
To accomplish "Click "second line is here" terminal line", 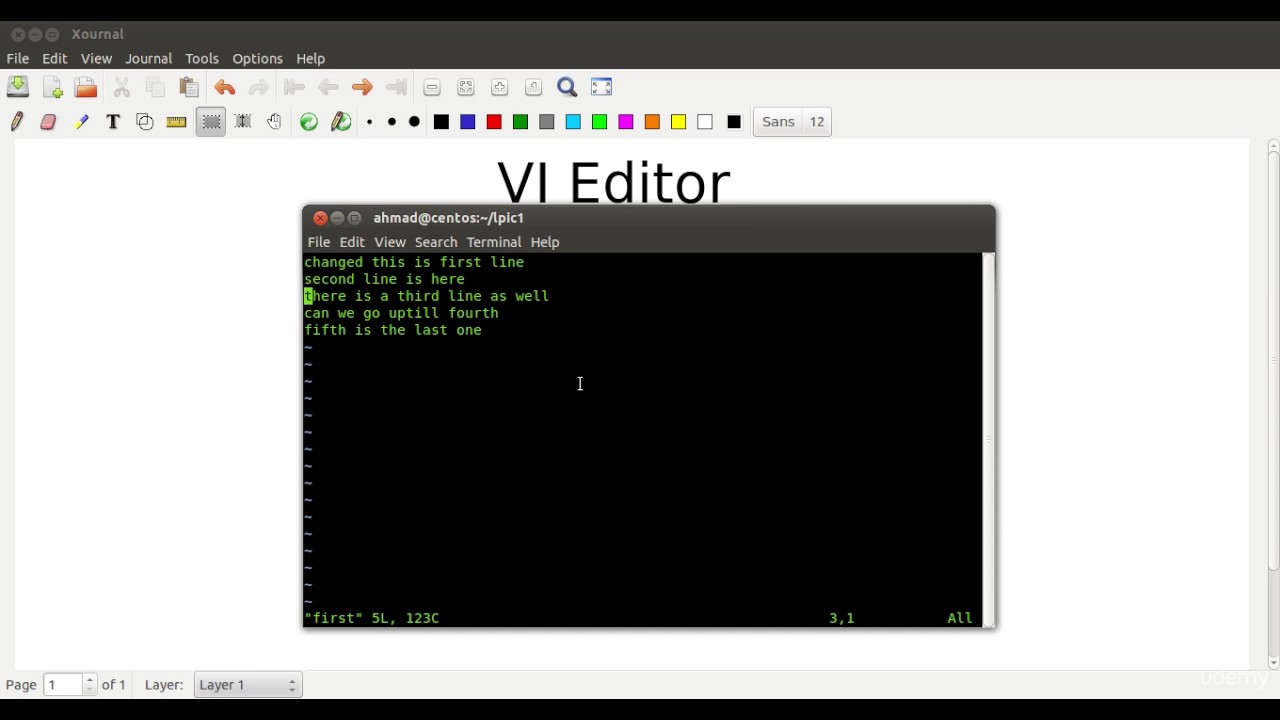I will tap(384, 279).
